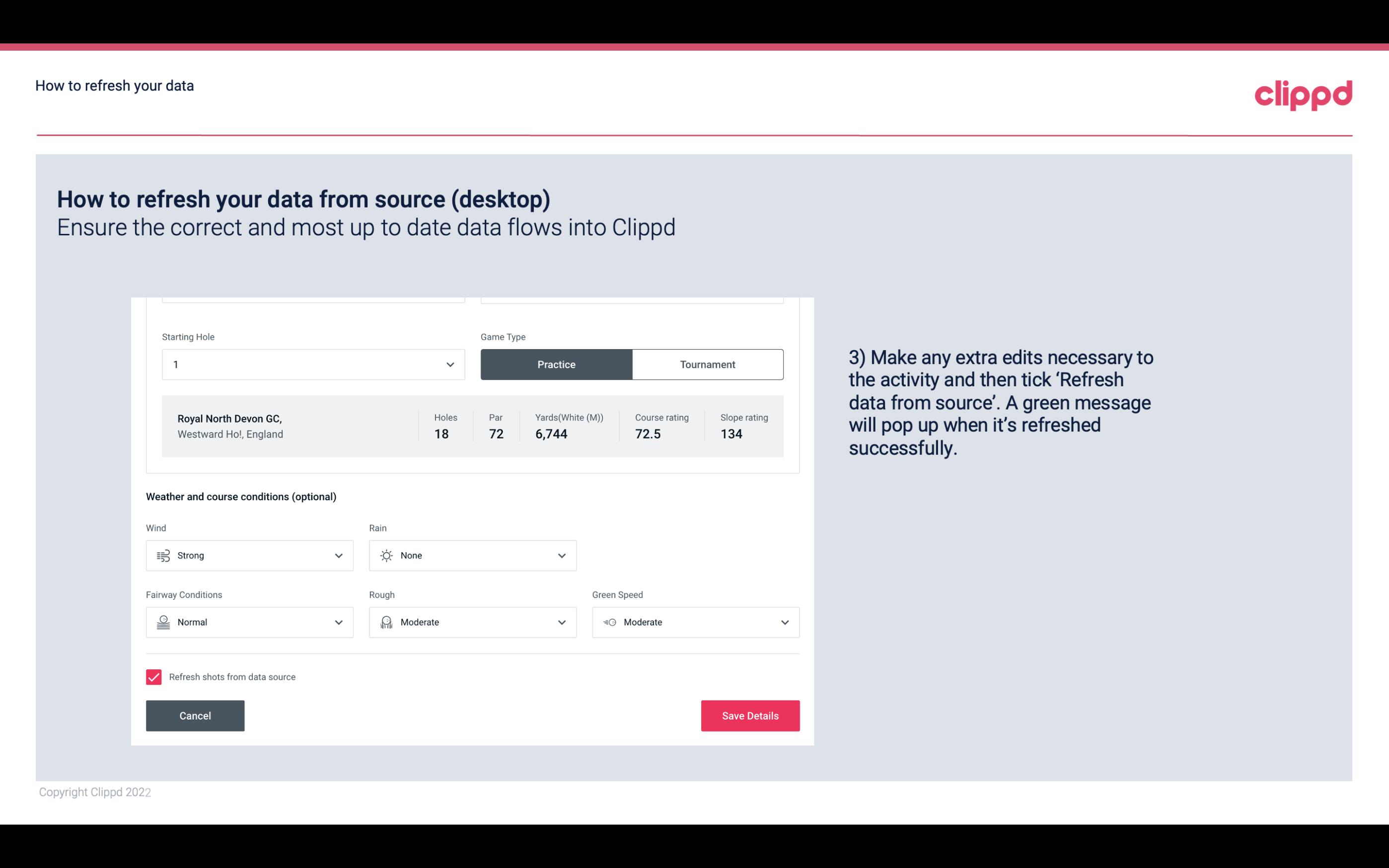Click the rough condition icon
This screenshot has height=868, width=1389.
point(386,622)
